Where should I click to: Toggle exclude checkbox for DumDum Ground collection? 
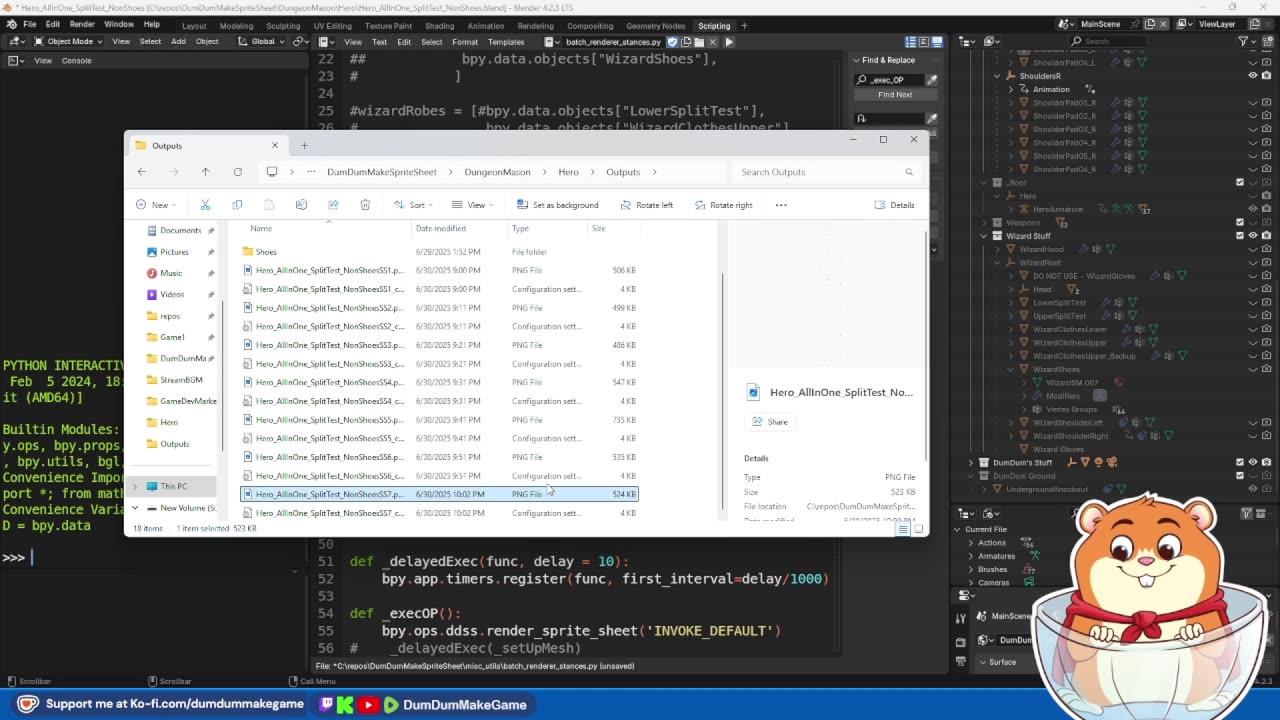click(1240, 476)
